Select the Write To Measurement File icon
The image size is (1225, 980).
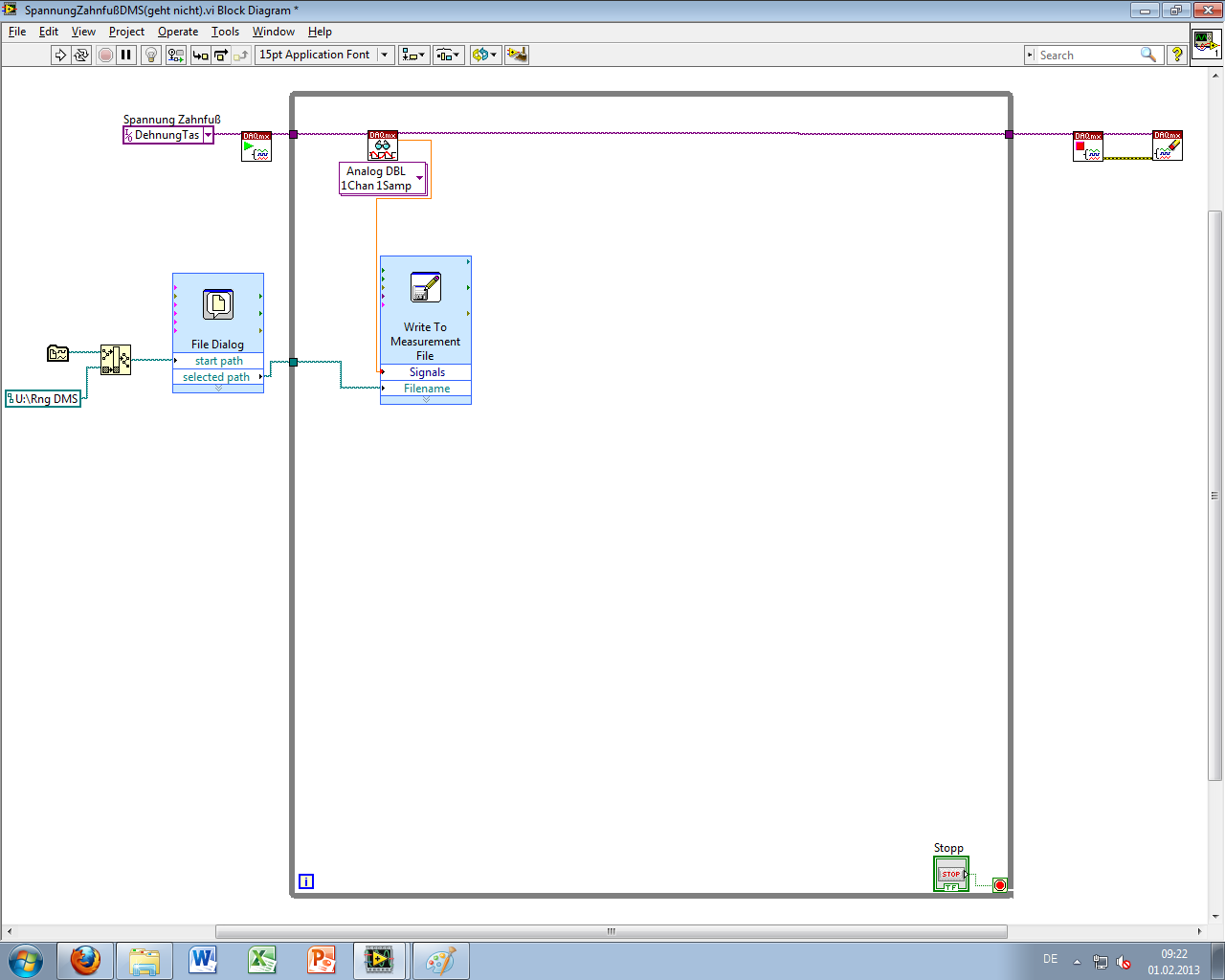[x=425, y=287]
